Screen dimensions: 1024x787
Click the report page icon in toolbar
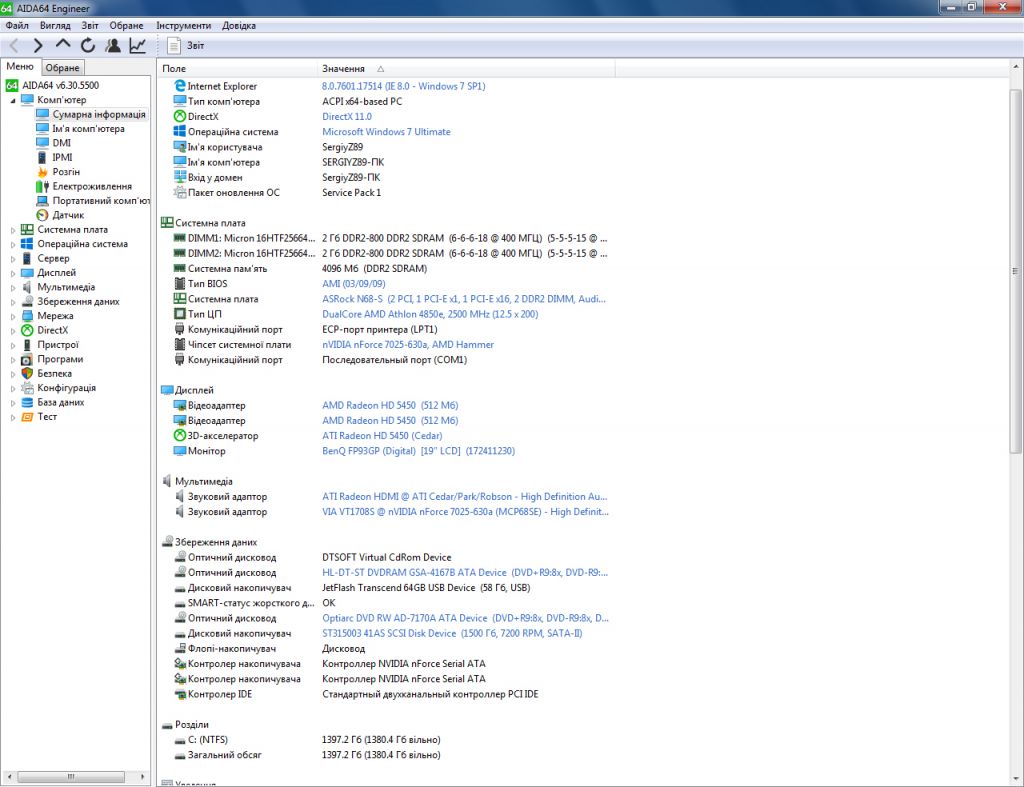[x=174, y=45]
